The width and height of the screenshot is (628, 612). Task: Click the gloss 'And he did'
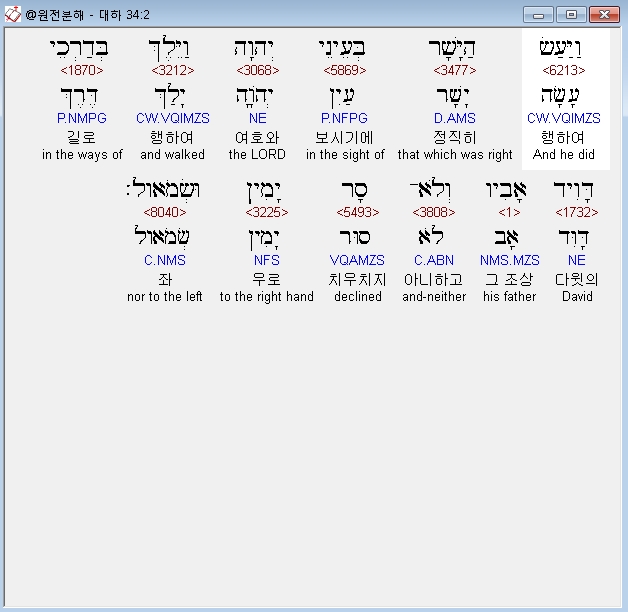[564, 154]
